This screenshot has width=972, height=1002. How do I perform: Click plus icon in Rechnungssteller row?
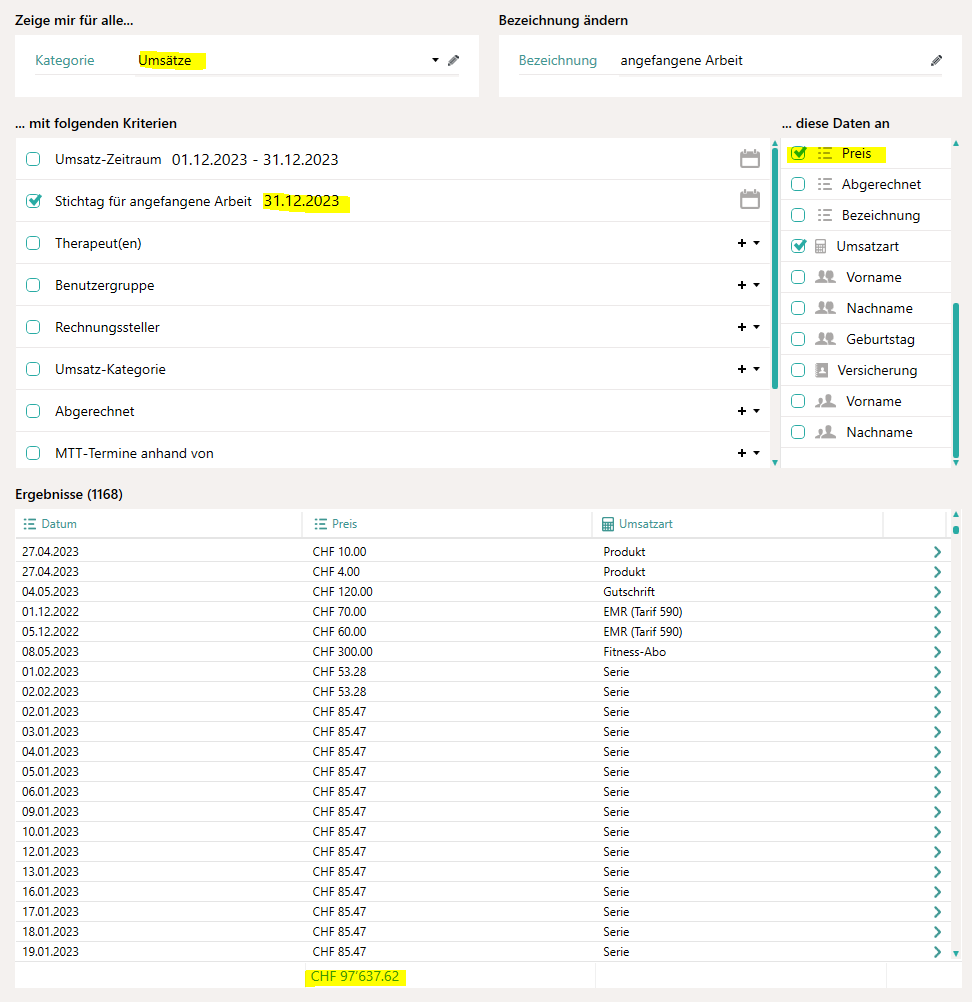coord(741,327)
